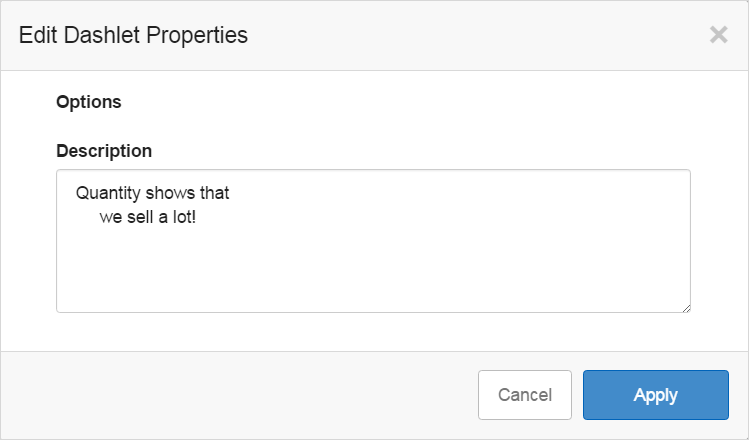Click the word "Edit" in dialog title
The width and height of the screenshot is (749, 440).
coord(37,35)
